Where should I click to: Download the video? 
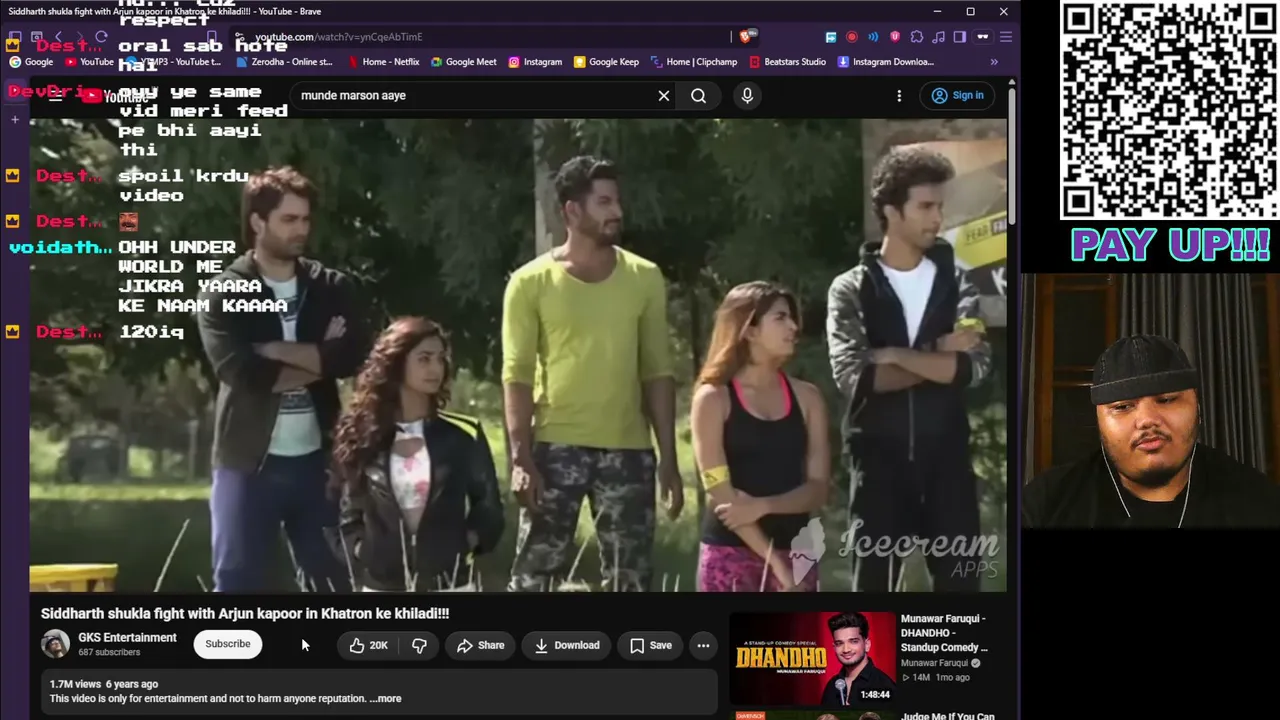(566, 645)
